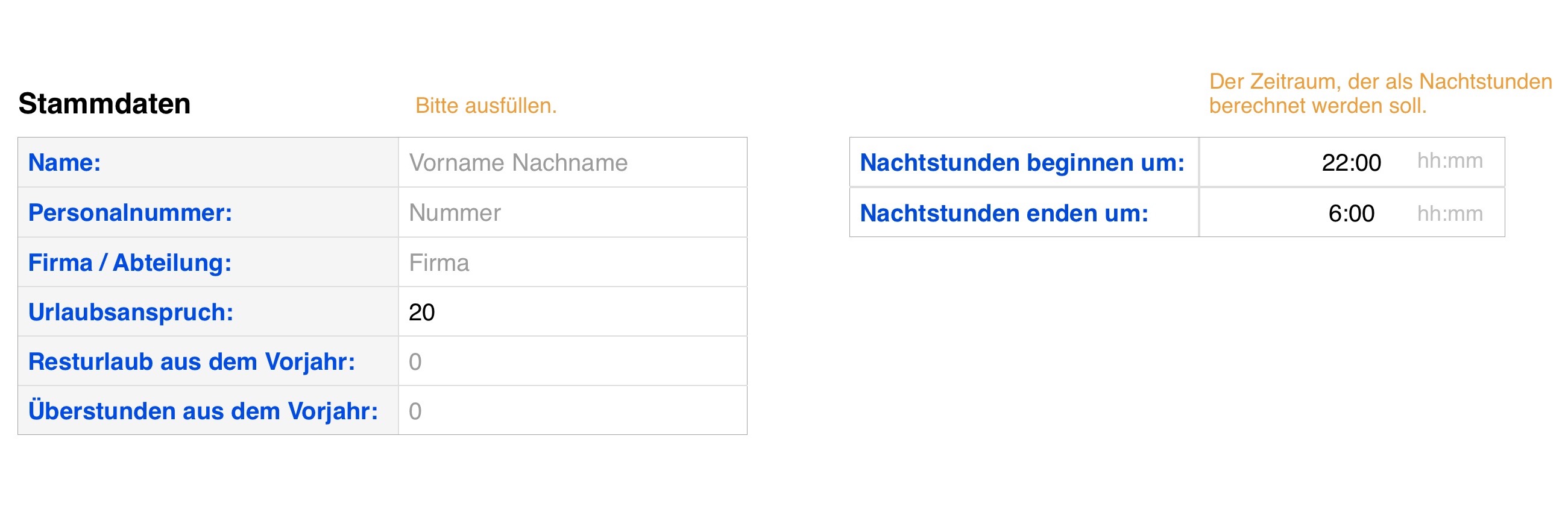Select the 'Überstunden aus dem Vorjahr:' label
The height and width of the screenshot is (520, 1568).
pos(203,411)
